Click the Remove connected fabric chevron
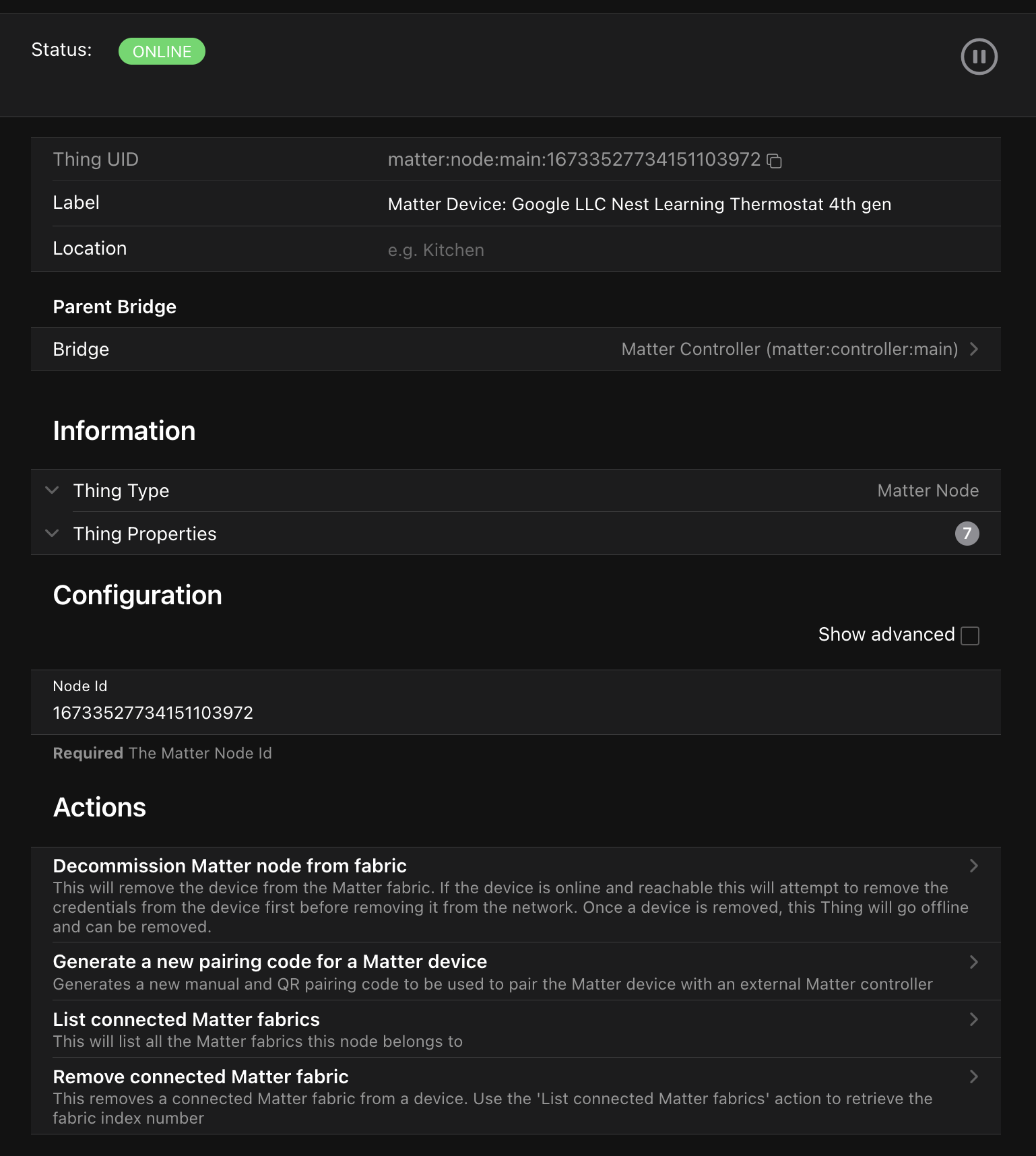This screenshot has width=1036, height=1156. (974, 1077)
